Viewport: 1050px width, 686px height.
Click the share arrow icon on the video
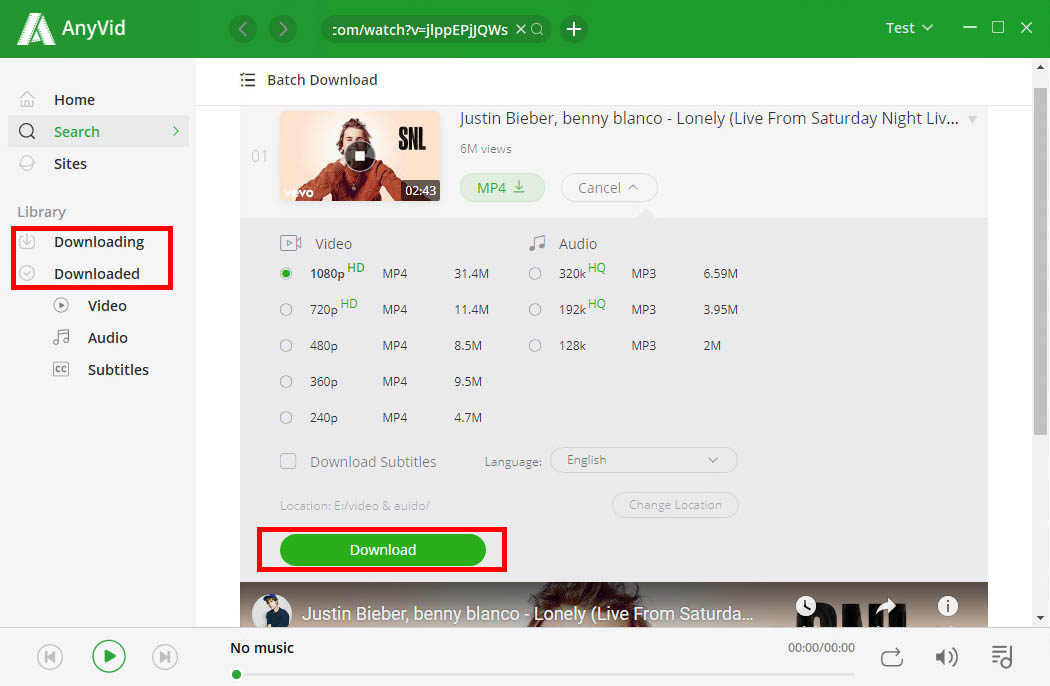tap(886, 606)
